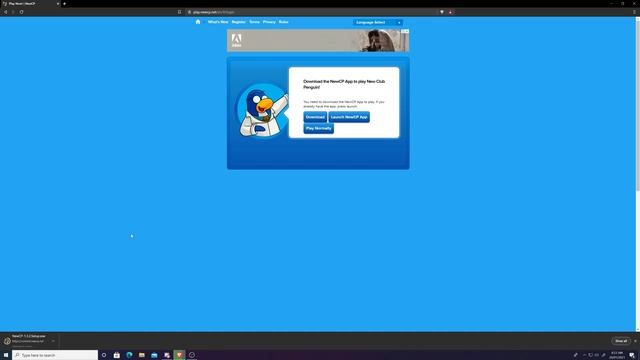Click the browser Forward arrow
The image size is (640, 360).
[x=13, y=12]
